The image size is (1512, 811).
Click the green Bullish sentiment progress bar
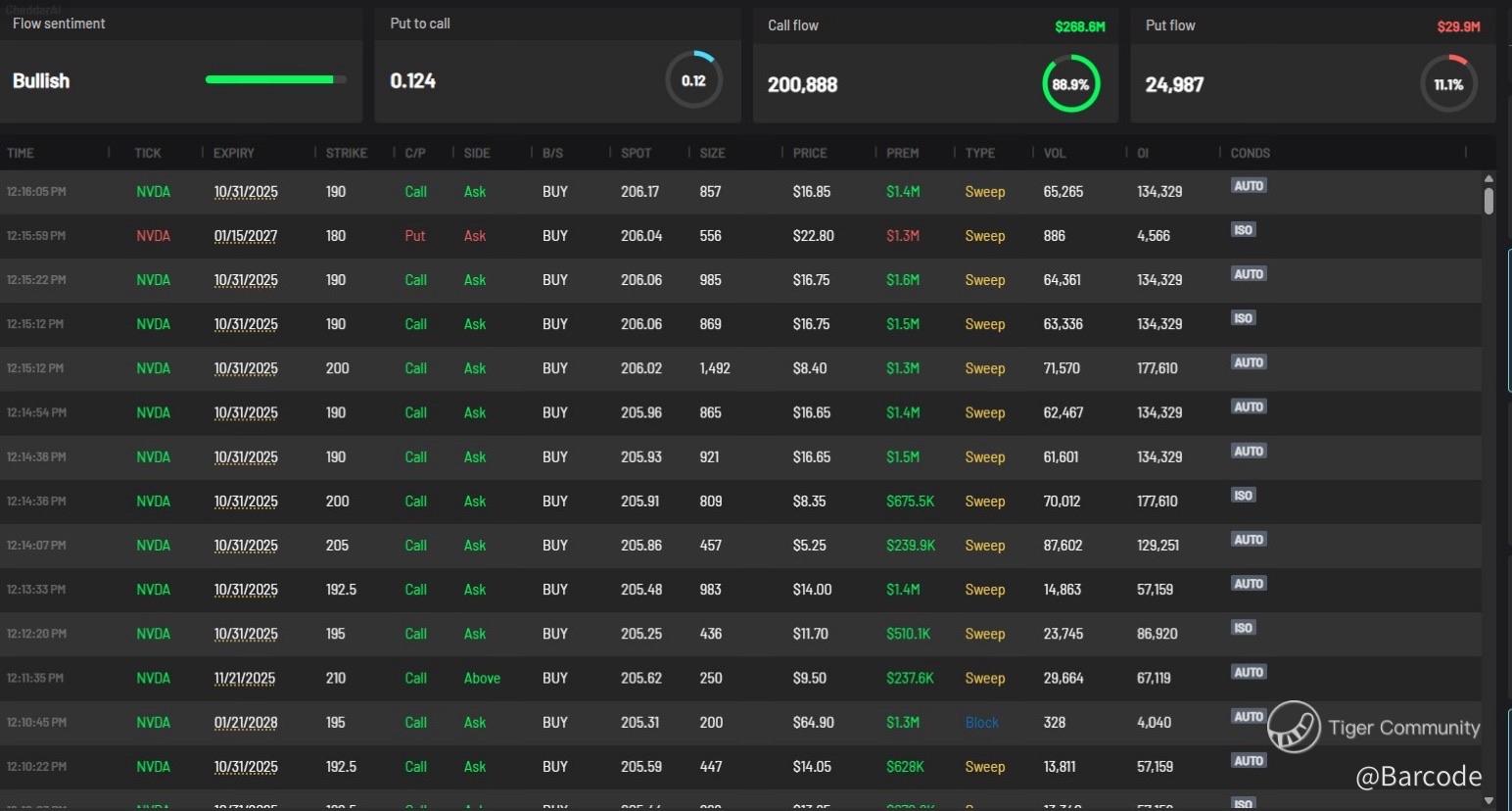pos(275,79)
